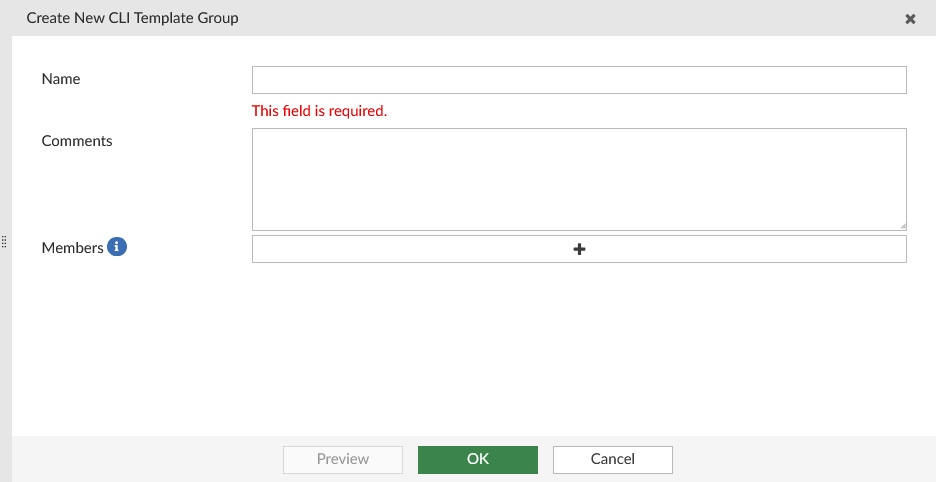Image resolution: width=936 pixels, height=482 pixels.
Task: Open the Members selector, left of the plus
Action: (x=400, y=249)
